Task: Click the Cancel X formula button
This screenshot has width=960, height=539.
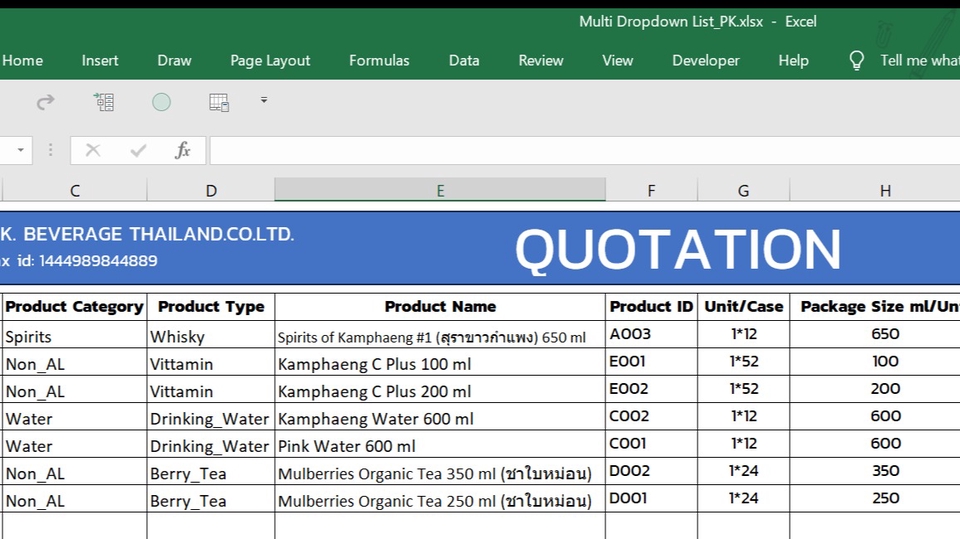Action: coord(93,150)
